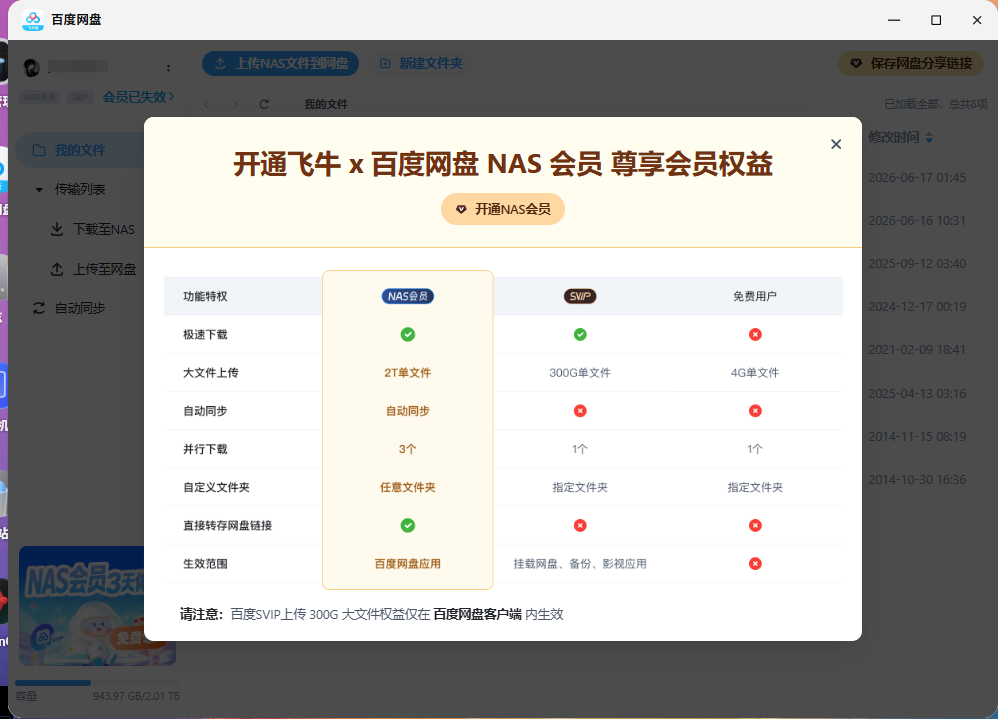Collapse the 传输列表 section arrow

[39, 190]
